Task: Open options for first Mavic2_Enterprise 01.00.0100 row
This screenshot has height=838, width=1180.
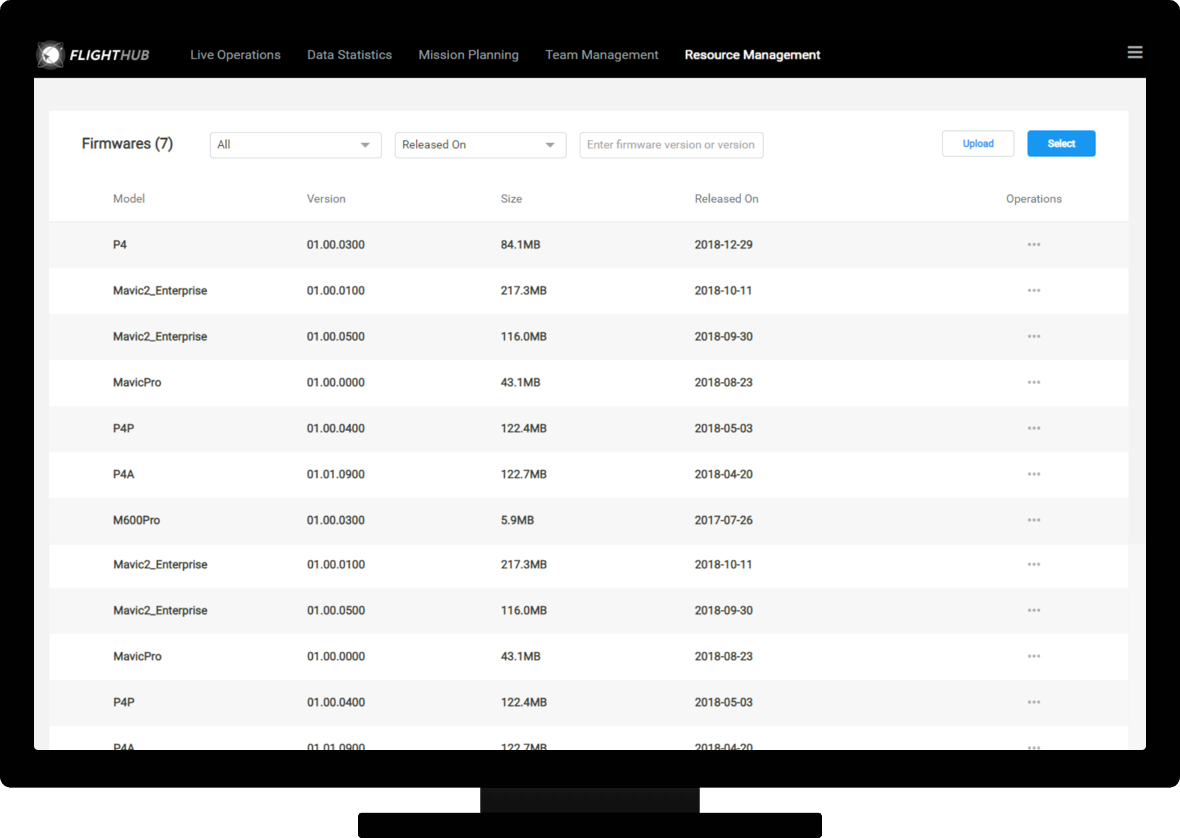Action: click(x=1033, y=291)
